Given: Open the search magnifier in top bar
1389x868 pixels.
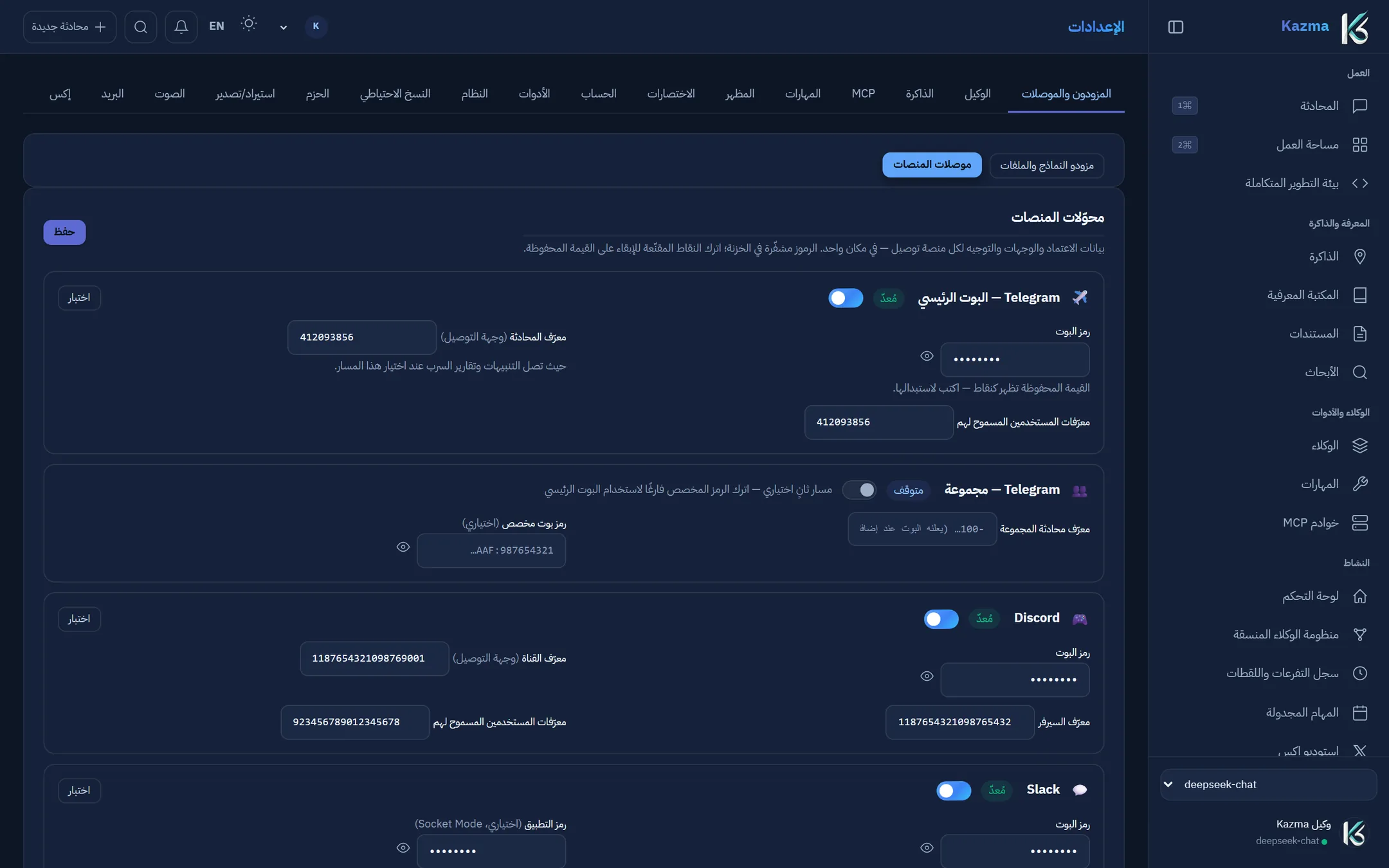Looking at the screenshot, I should 141,27.
